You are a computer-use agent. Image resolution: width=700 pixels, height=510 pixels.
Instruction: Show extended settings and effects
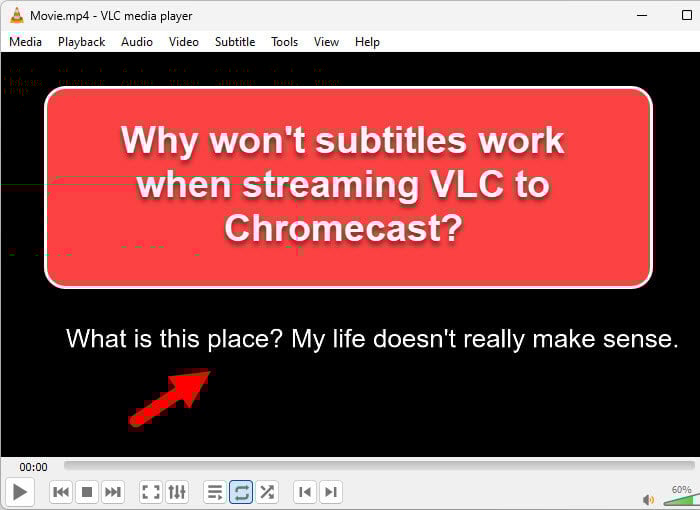pyautogui.click(x=177, y=492)
